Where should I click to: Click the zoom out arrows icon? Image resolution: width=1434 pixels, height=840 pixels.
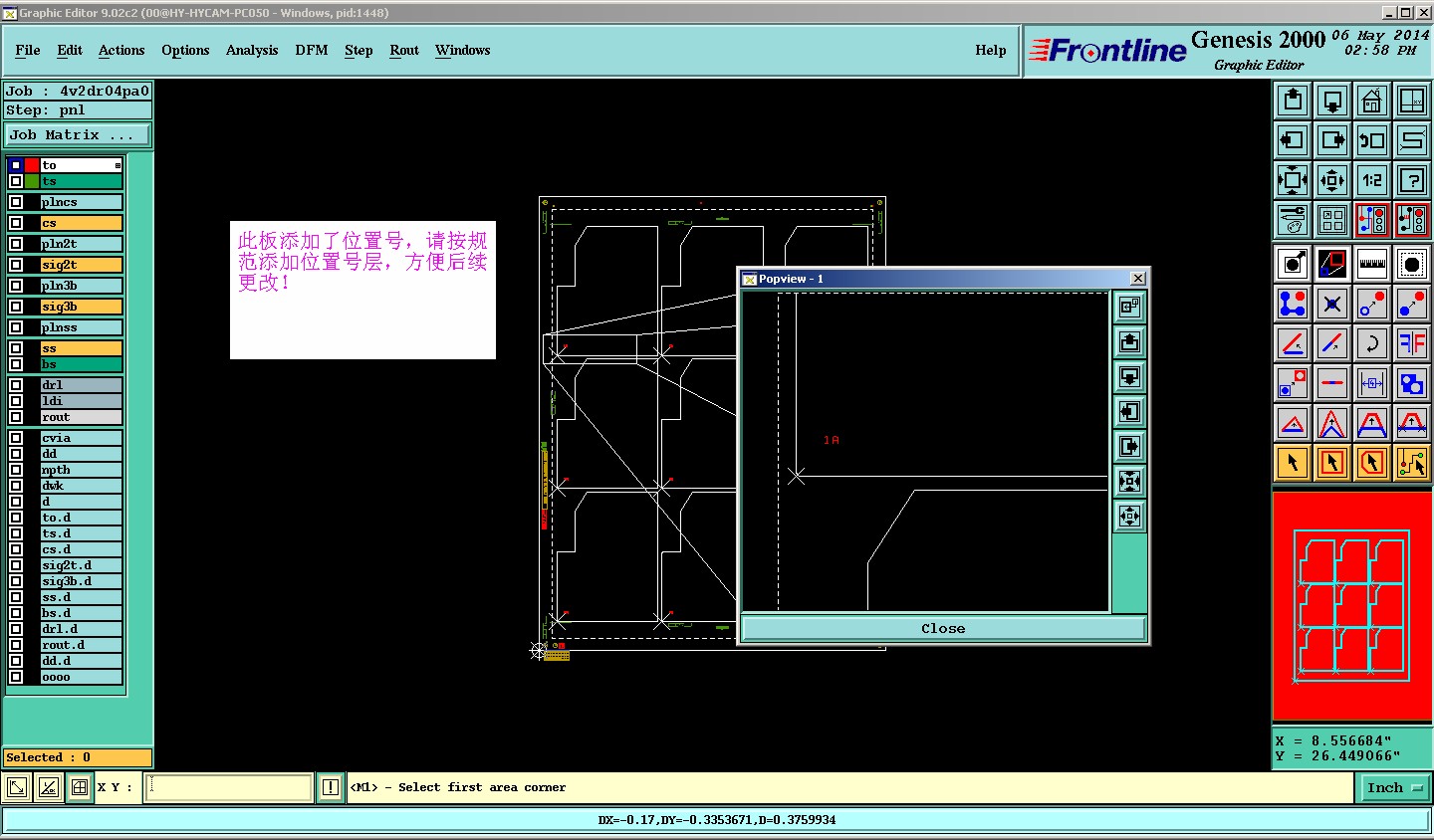point(1332,180)
